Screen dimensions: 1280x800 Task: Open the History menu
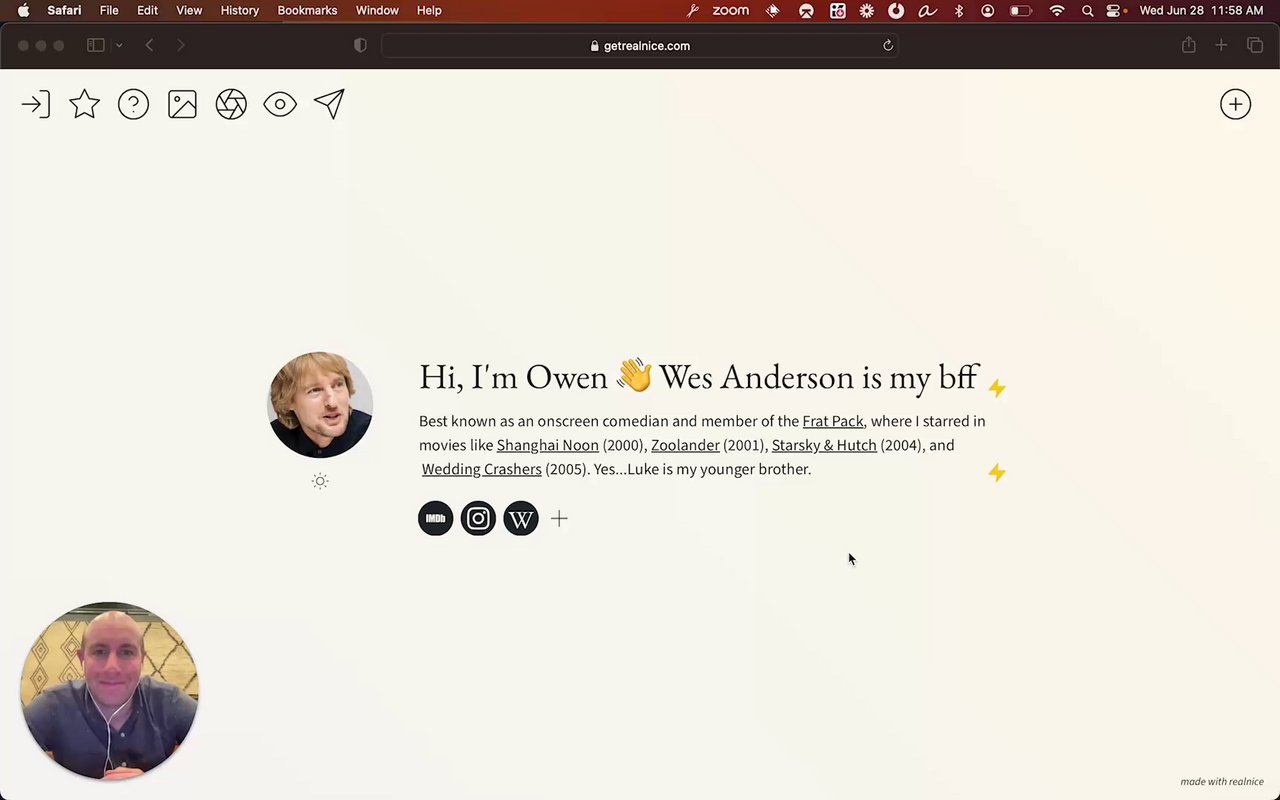click(239, 10)
